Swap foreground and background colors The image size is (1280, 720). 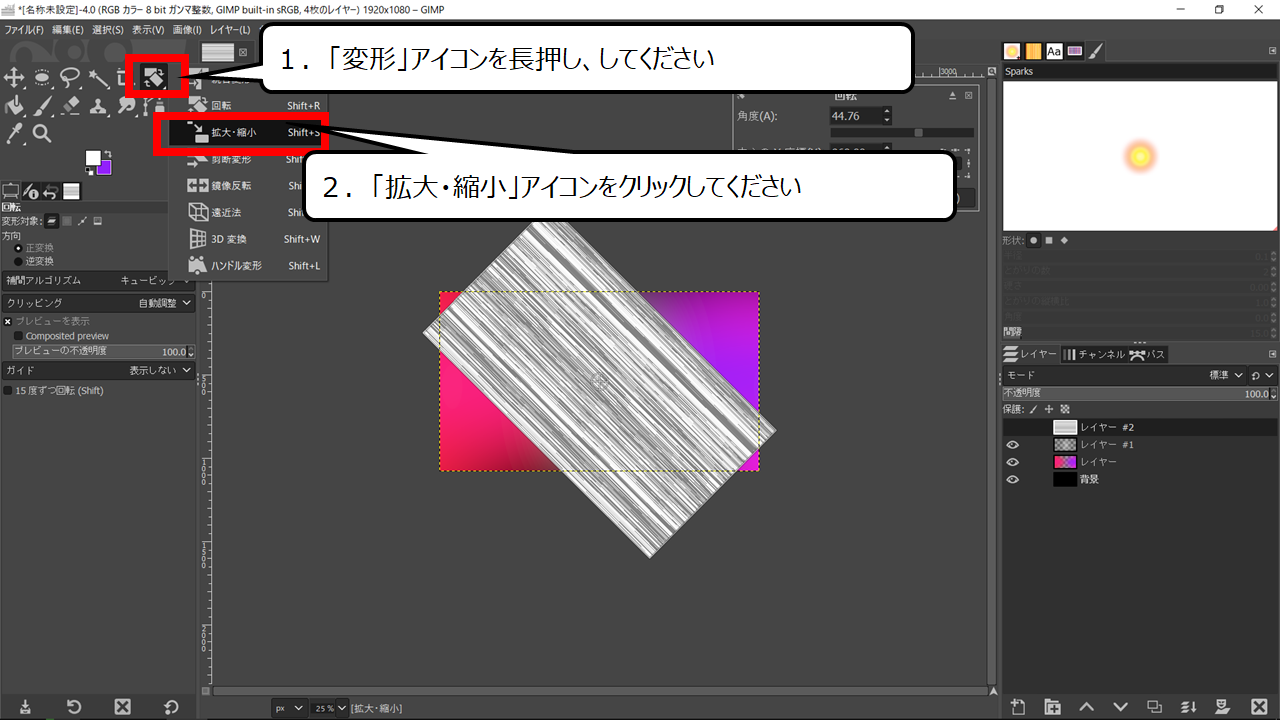pos(108,153)
